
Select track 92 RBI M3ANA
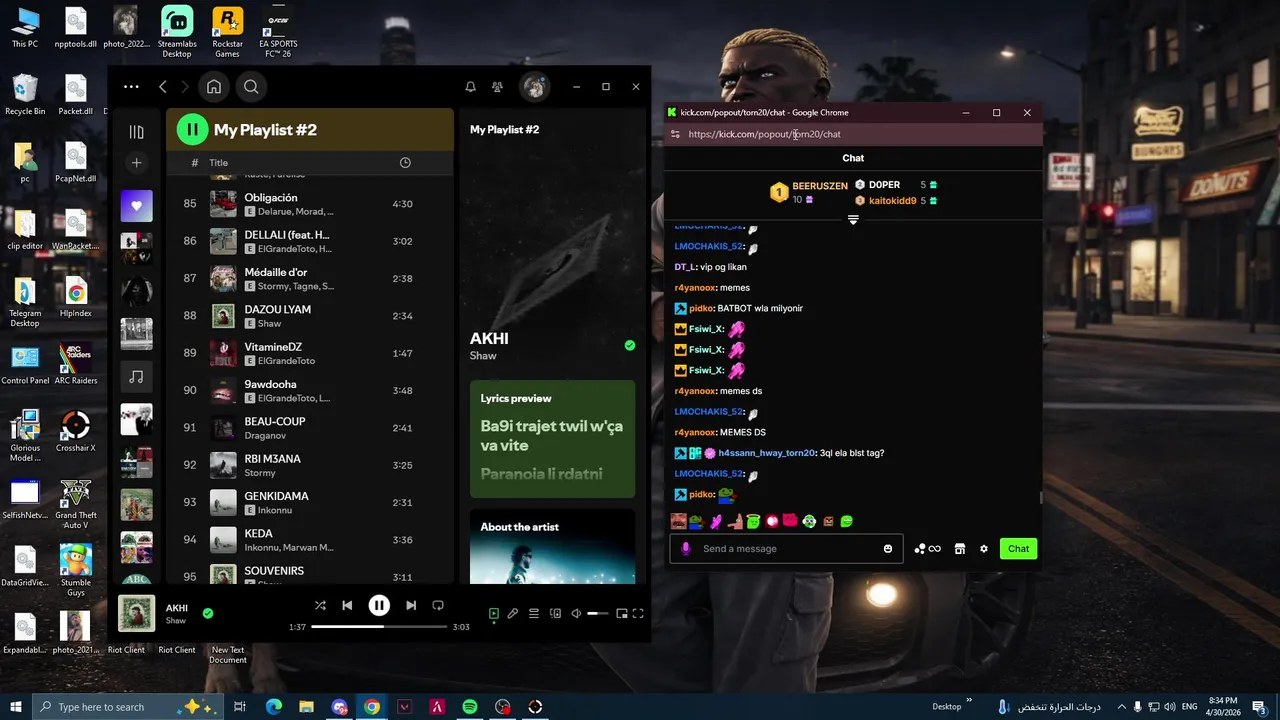[x=309, y=465]
